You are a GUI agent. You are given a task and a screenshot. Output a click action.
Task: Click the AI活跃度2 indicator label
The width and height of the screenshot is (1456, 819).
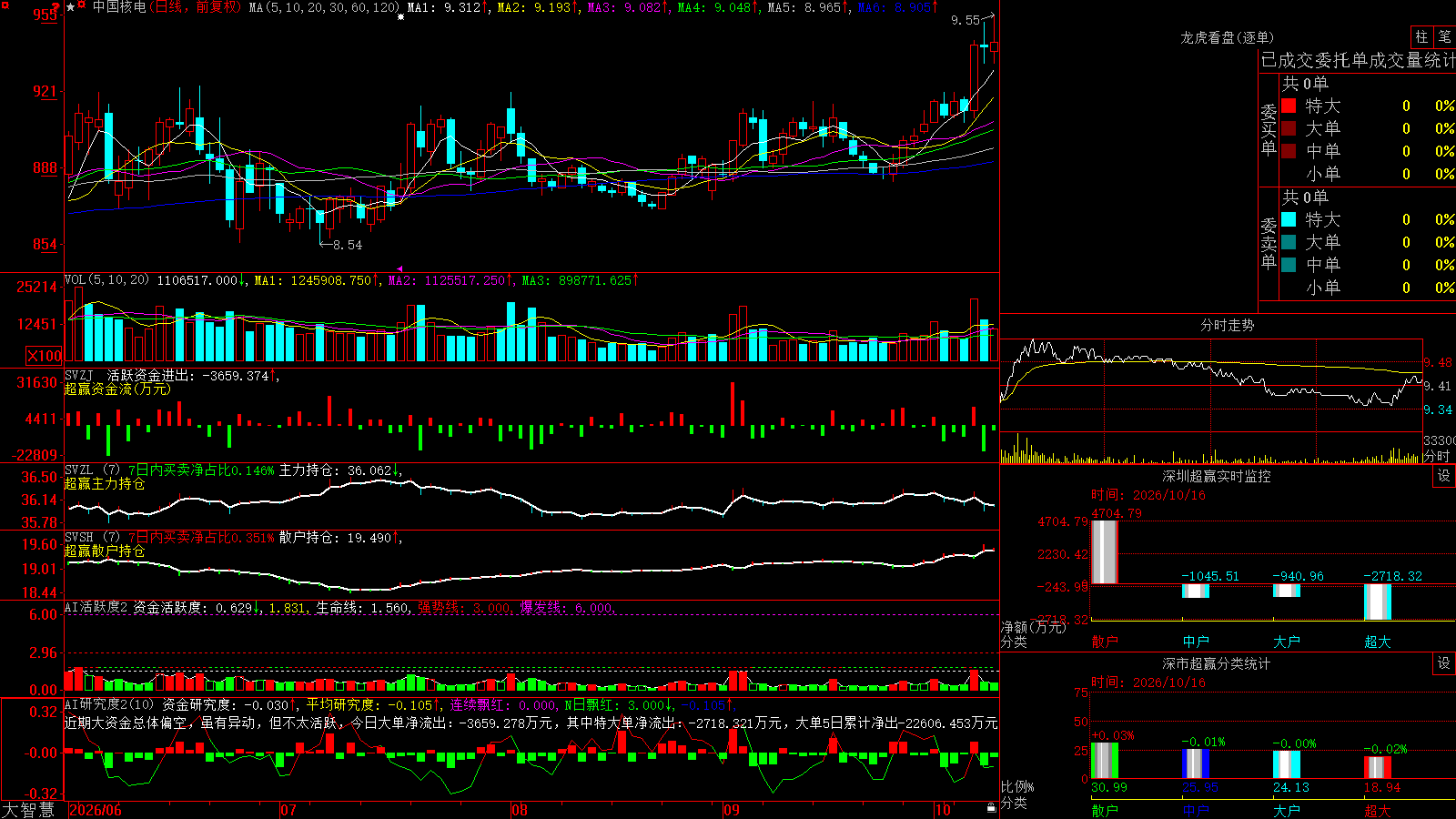[96, 607]
